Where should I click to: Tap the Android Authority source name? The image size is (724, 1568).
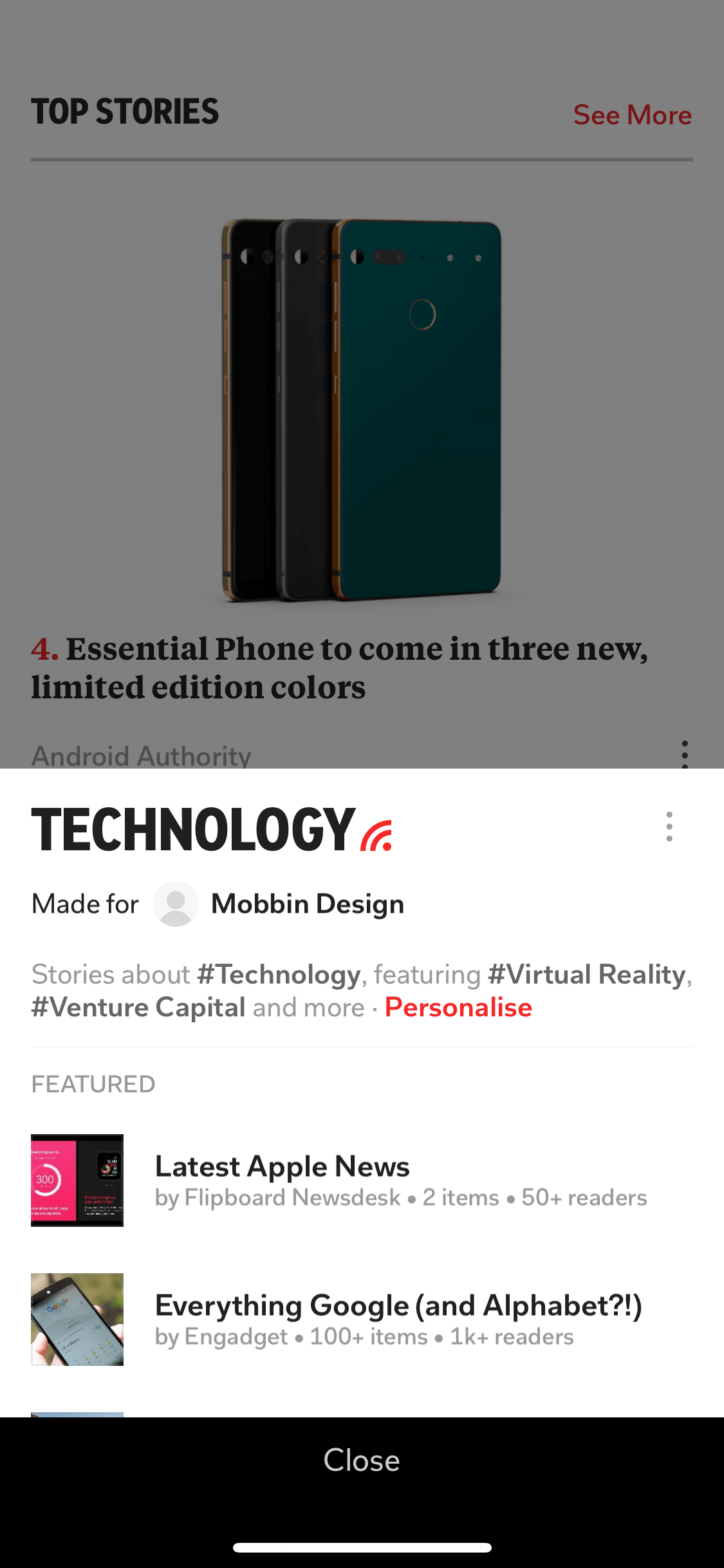[x=142, y=756]
